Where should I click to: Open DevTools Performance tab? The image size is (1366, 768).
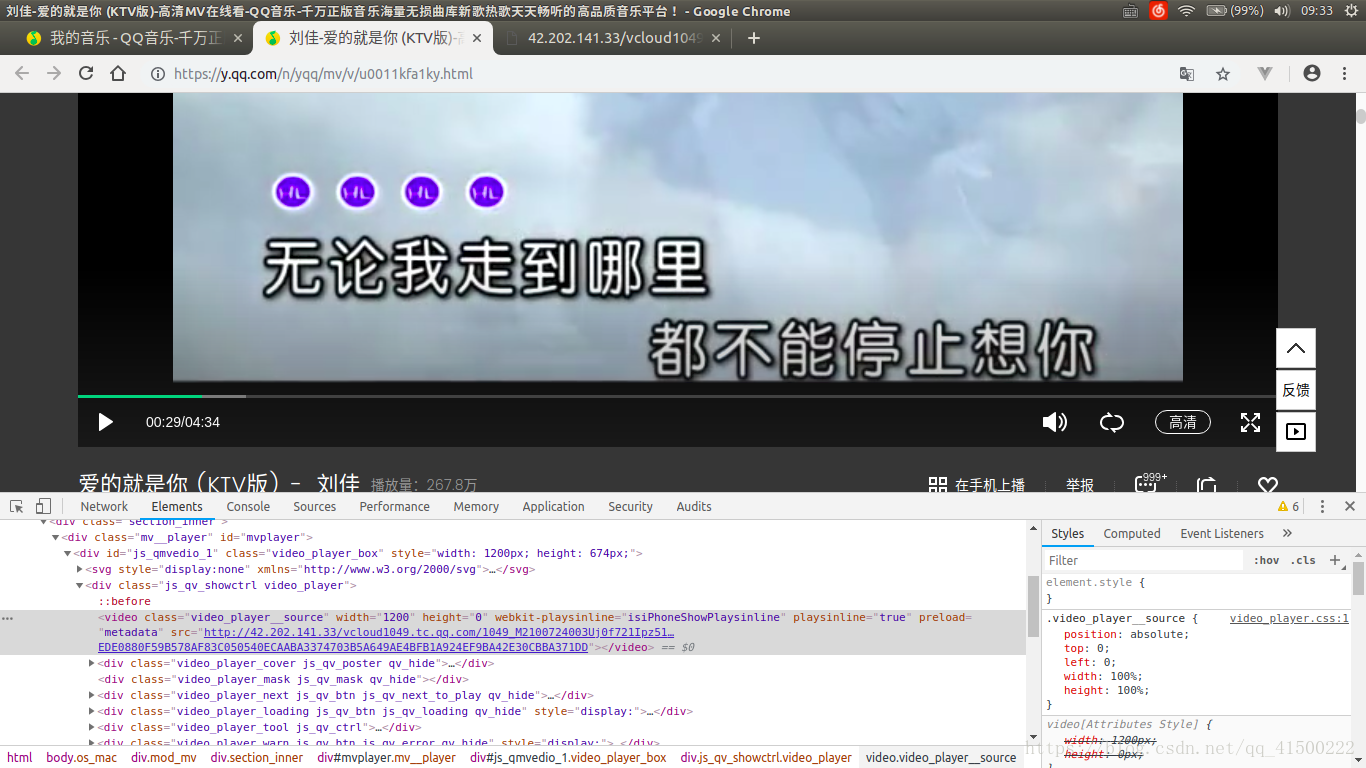pyautogui.click(x=395, y=506)
